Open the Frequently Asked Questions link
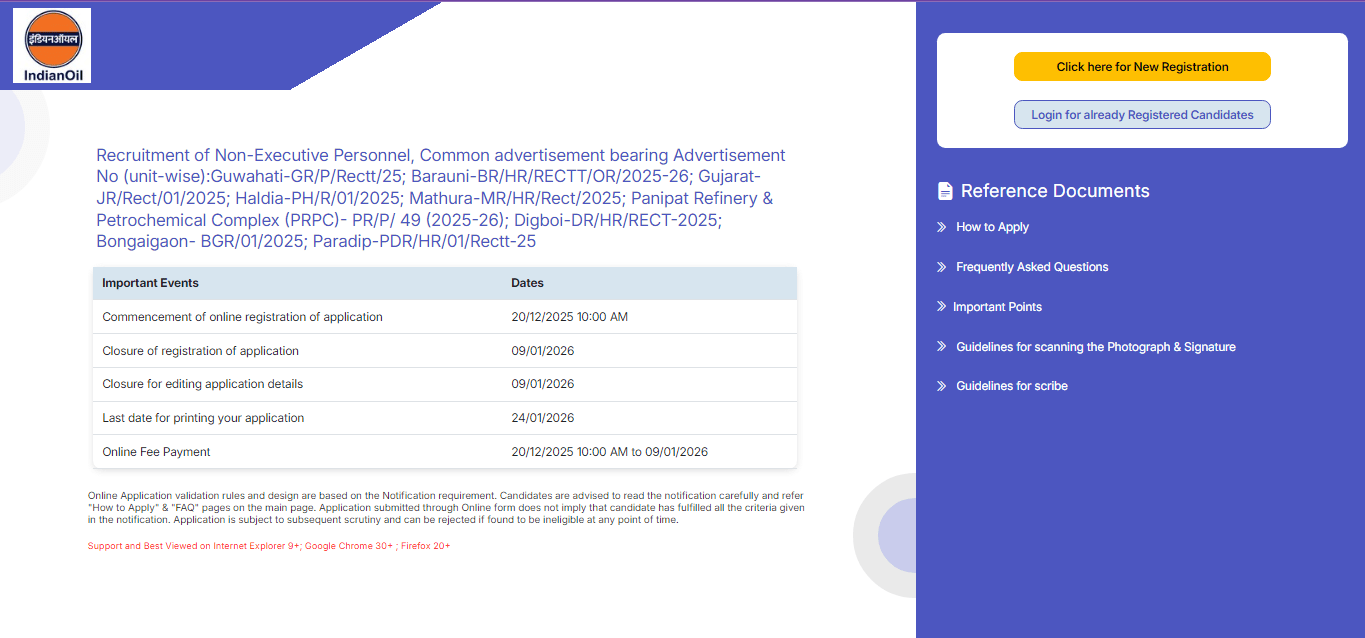Viewport: 1365px width, 638px height. 1031,267
